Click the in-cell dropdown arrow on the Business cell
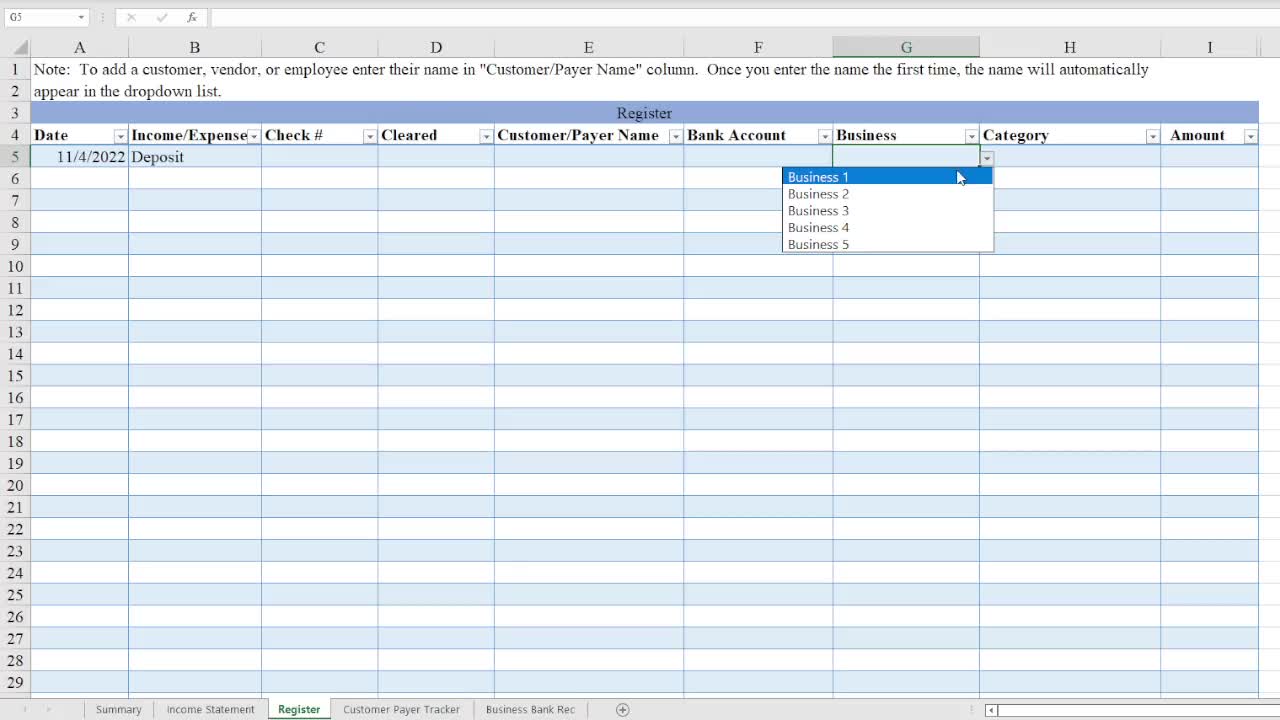Viewport: 1280px width, 720px height. coord(986,158)
